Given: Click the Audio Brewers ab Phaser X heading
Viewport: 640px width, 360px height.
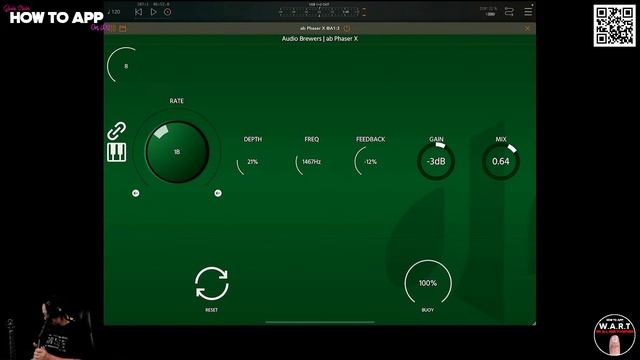Looking at the screenshot, I should pos(320,39).
